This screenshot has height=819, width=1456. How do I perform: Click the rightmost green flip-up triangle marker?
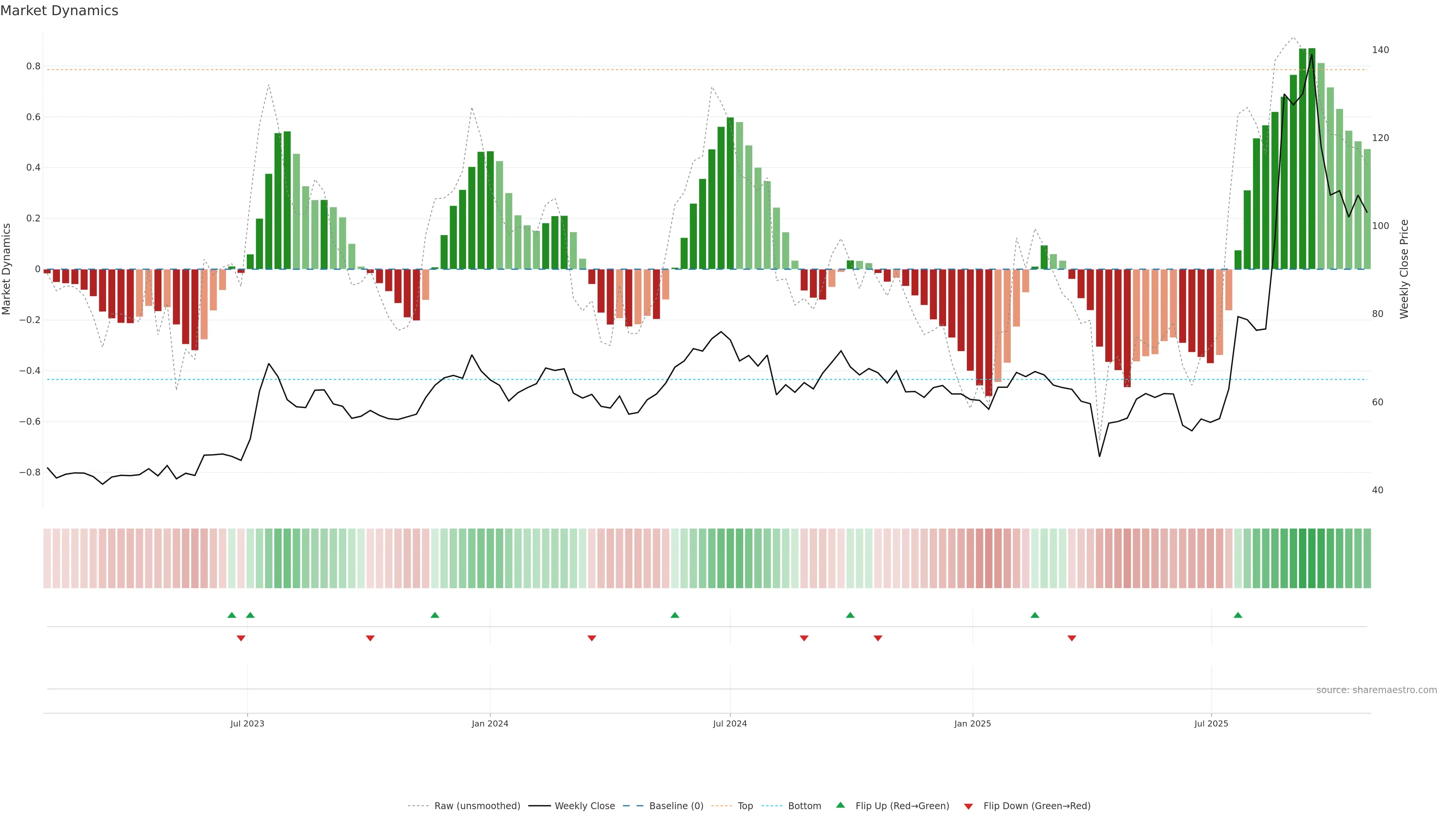(1238, 615)
